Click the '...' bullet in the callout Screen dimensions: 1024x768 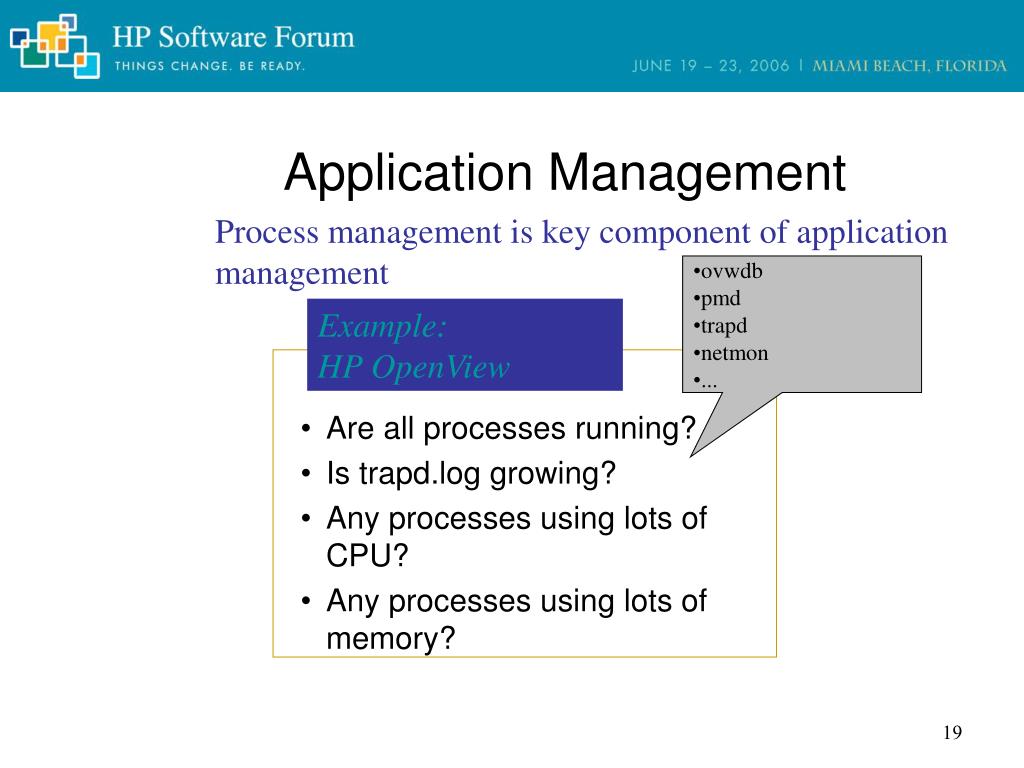pyautogui.click(x=705, y=381)
